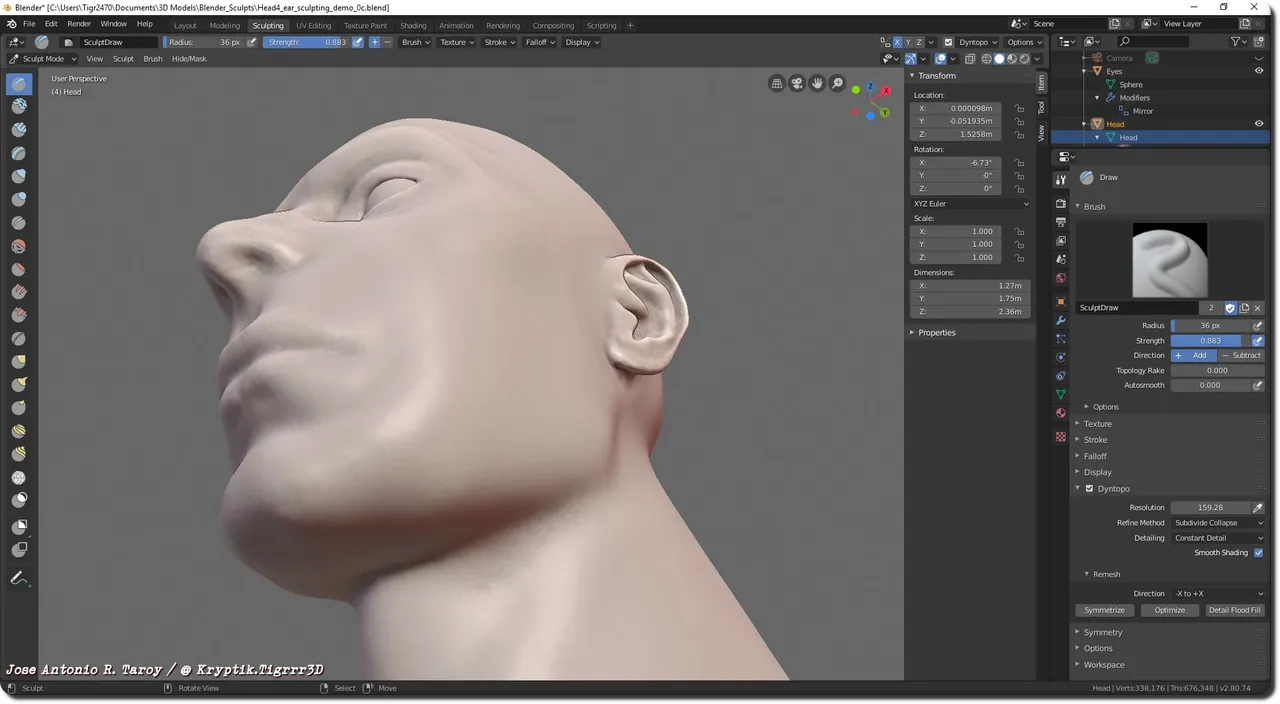This screenshot has height=704, width=1280.
Task: Switch to the UV Editing workspace tab
Action: point(314,25)
